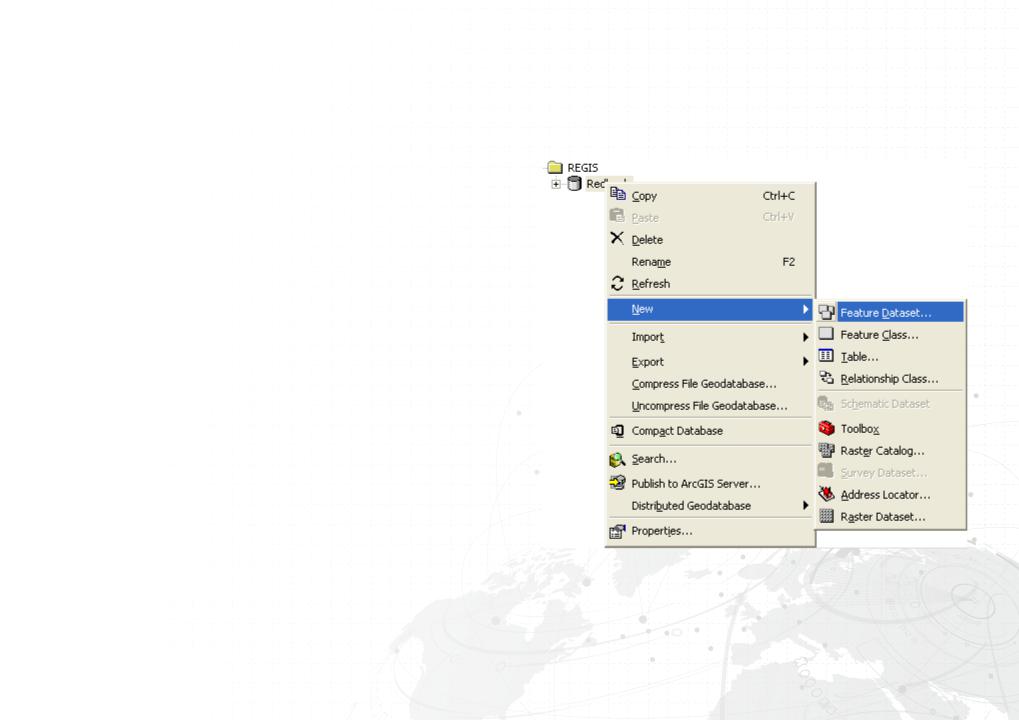The height and width of the screenshot is (720, 1019).
Task: Open the Export submenu arrow
Action: pyautogui.click(x=805, y=361)
